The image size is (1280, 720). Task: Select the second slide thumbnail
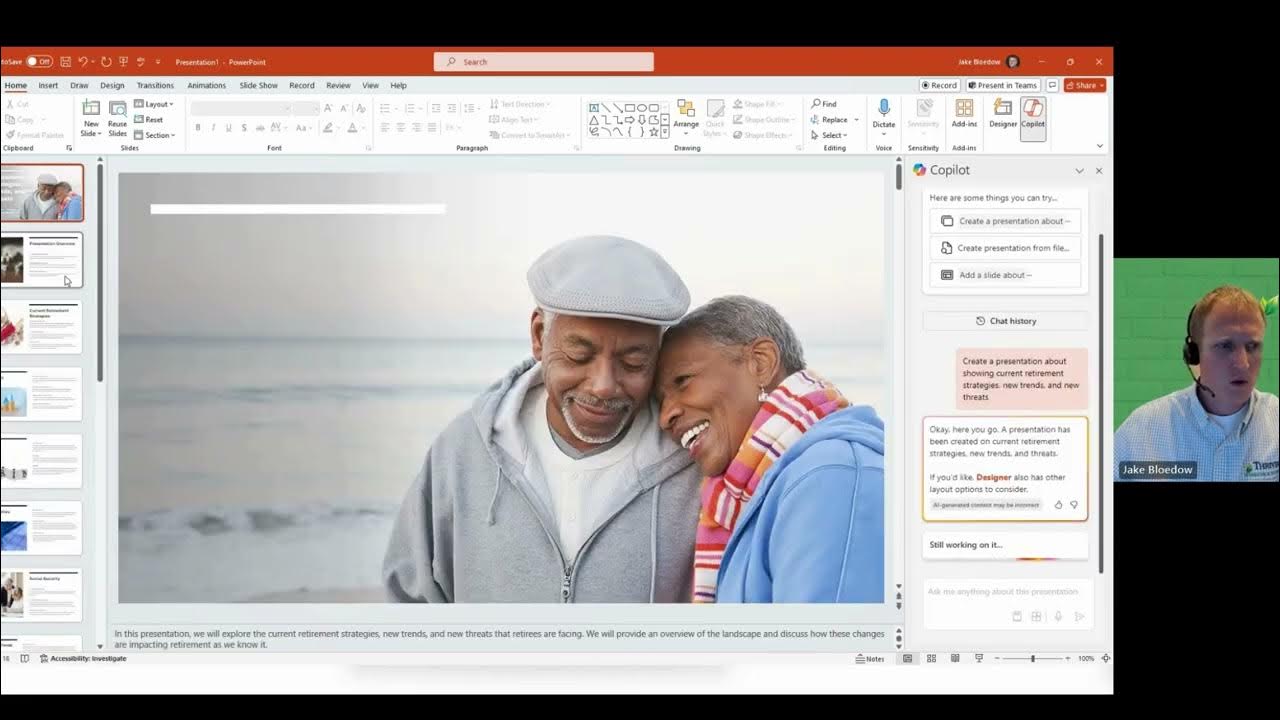tap(44, 259)
